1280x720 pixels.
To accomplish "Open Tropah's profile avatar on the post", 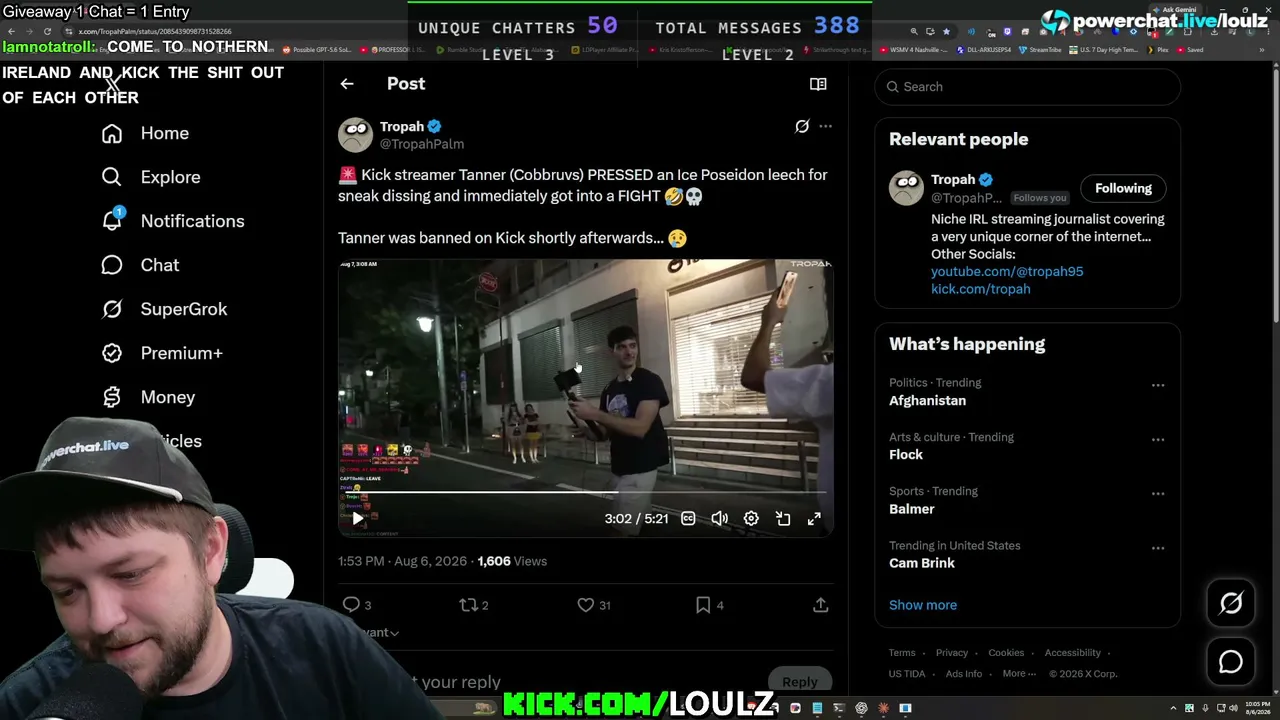I will [355, 135].
